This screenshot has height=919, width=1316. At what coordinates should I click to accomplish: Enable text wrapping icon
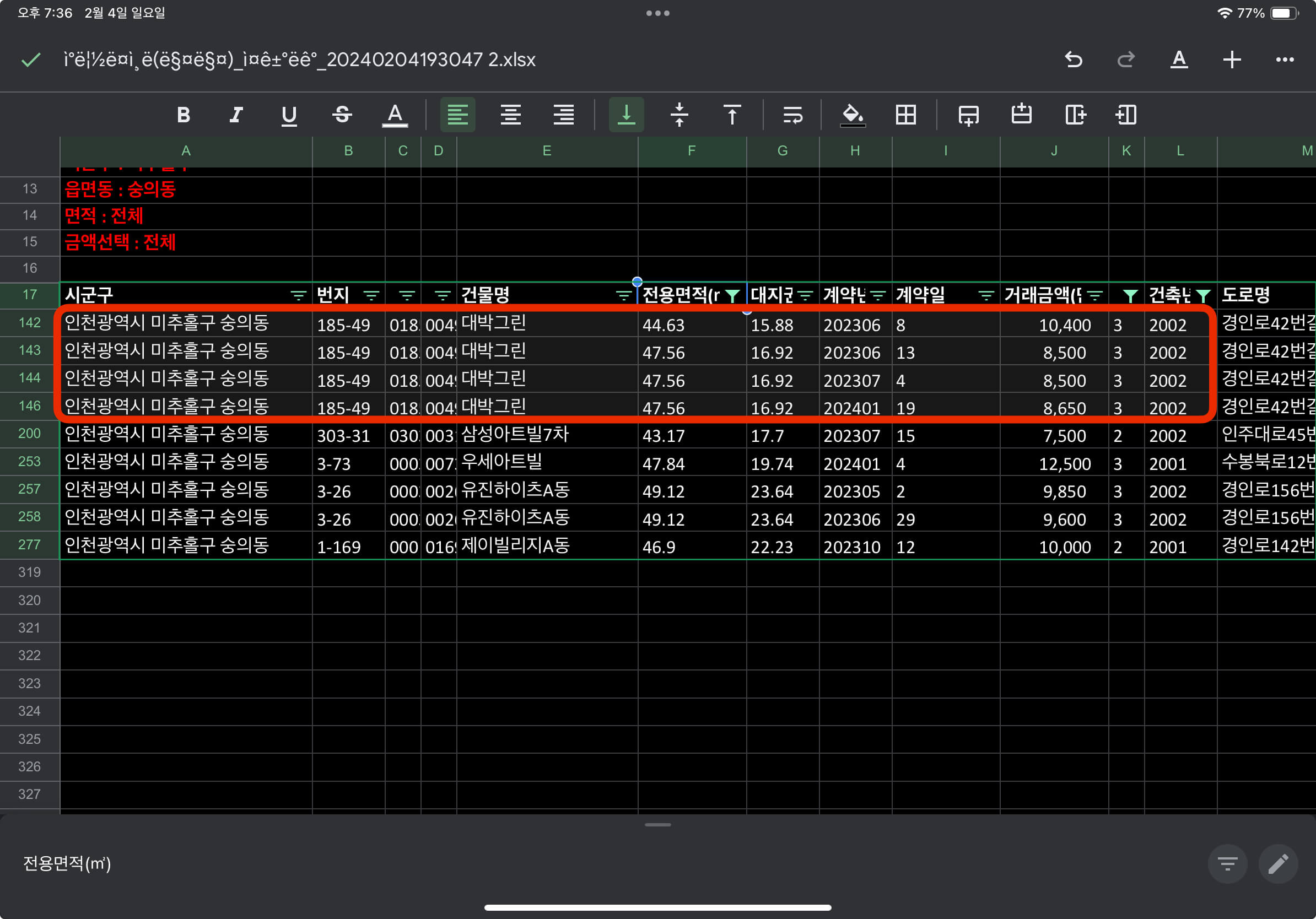tap(792, 115)
